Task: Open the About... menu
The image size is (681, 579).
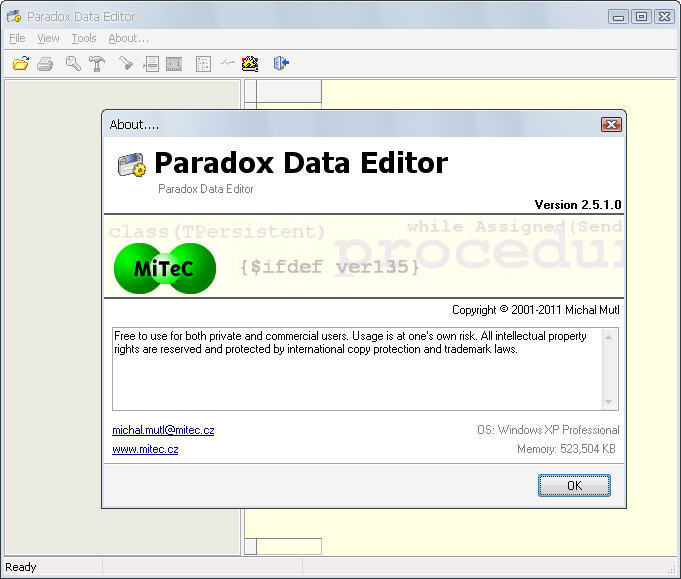Action: (x=128, y=38)
